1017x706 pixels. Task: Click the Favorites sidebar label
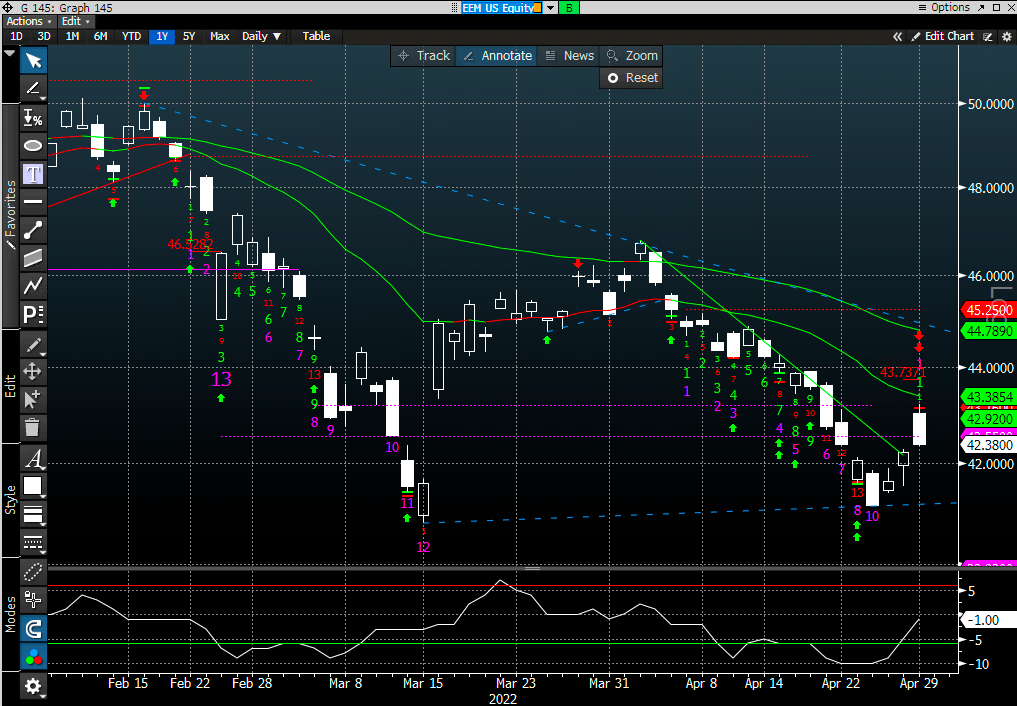coord(10,214)
